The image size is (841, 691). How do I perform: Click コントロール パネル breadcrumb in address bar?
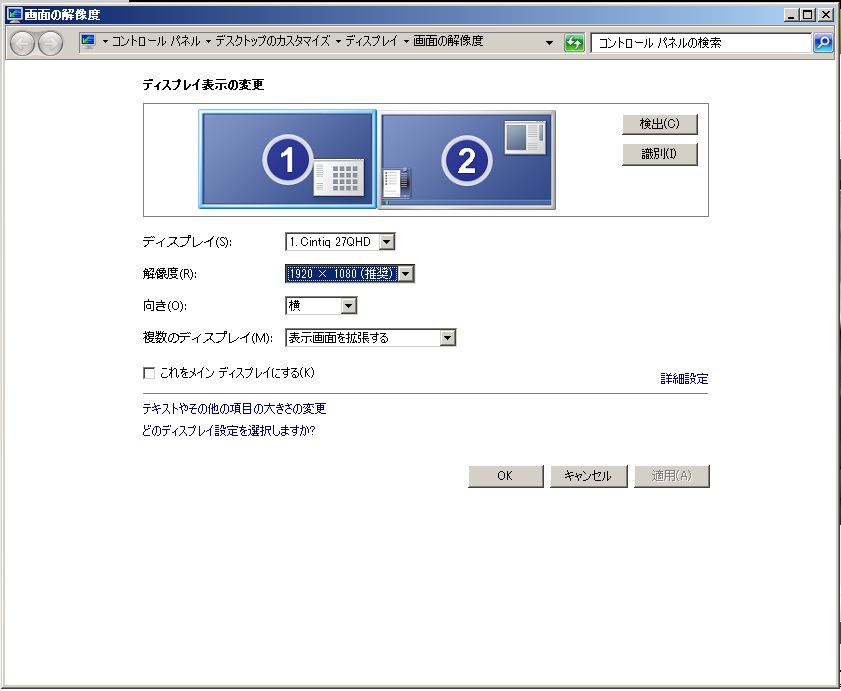pos(156,41)
